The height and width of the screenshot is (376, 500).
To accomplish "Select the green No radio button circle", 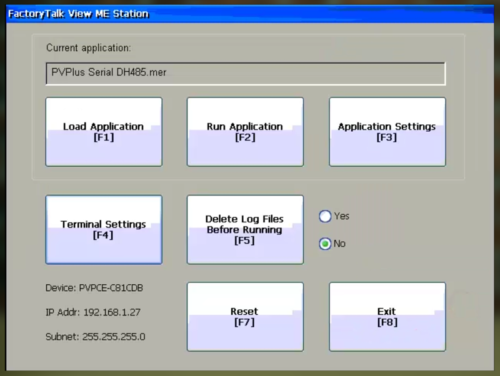I will point(325,244).
